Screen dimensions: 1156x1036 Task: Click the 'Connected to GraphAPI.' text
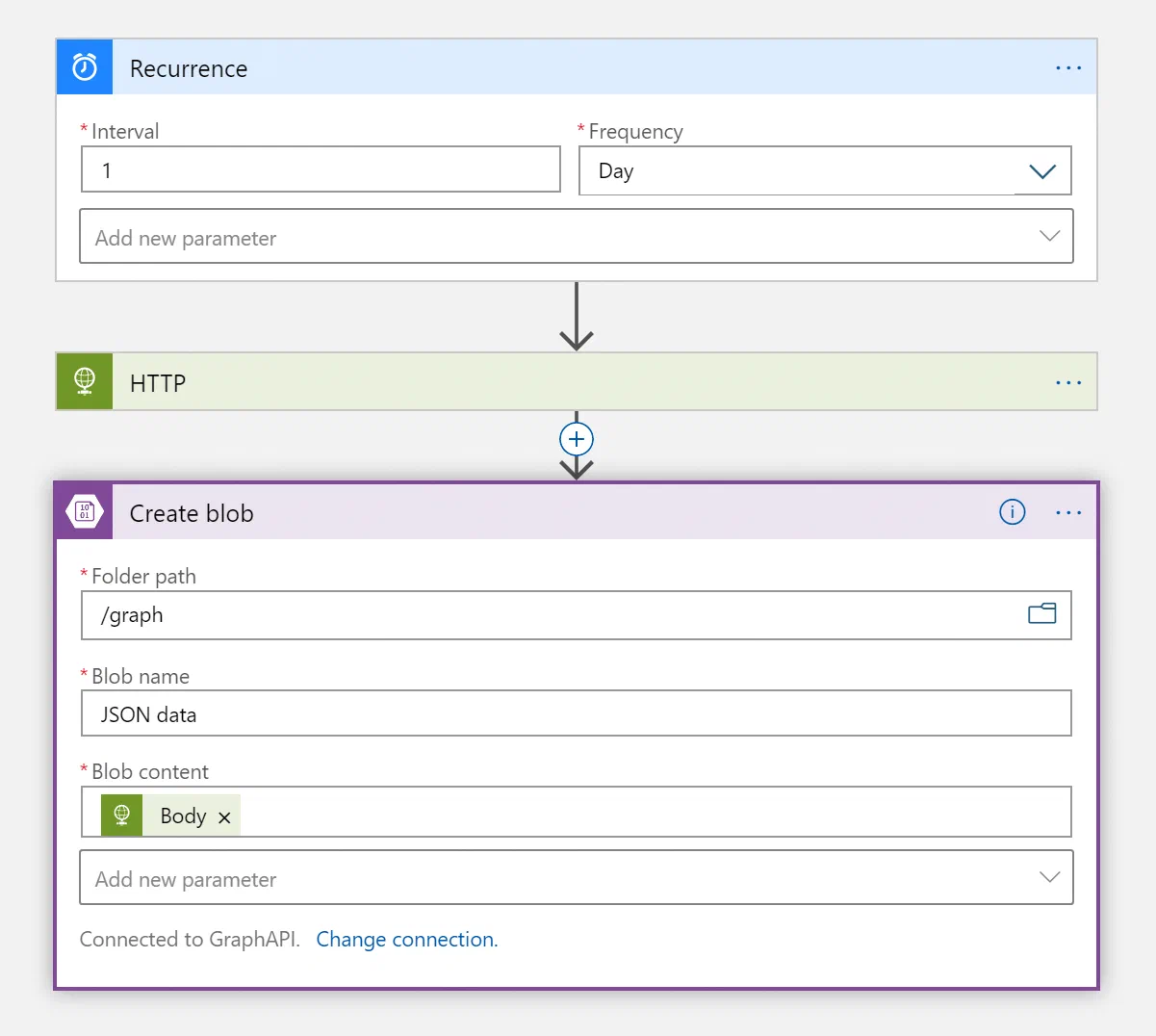click(x=190, y=939)
